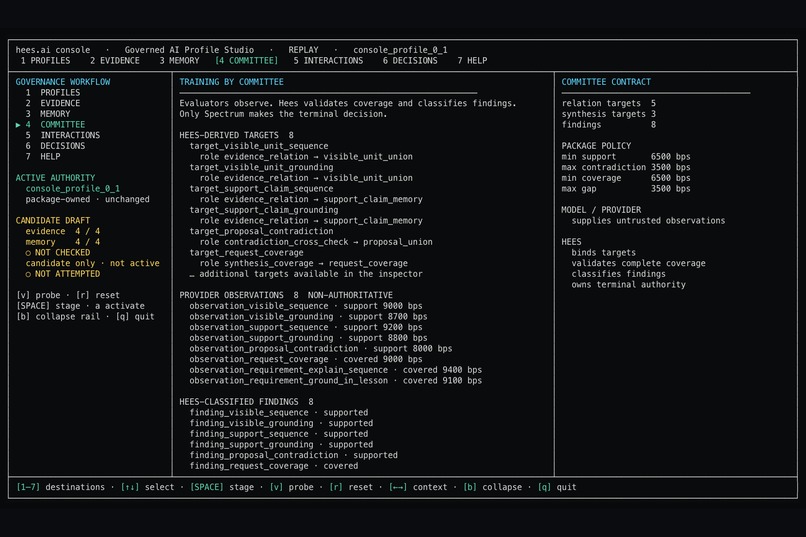The width and height of the screenshot is (806, 537).
Task: Click observation_visible_grounding row
Action: 308,317
